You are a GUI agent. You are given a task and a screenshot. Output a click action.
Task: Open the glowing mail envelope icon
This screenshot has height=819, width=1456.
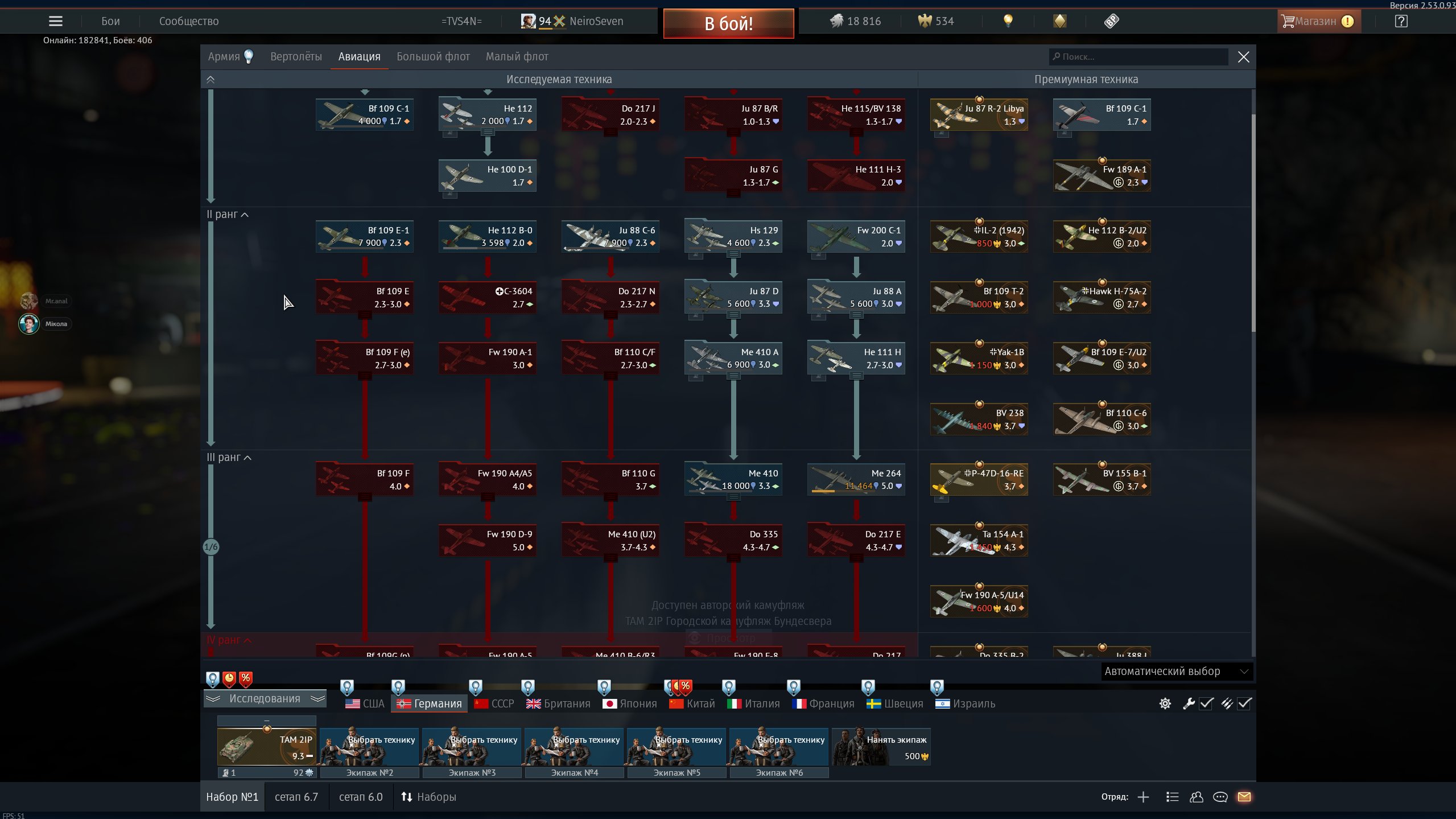click(1244, 797)
